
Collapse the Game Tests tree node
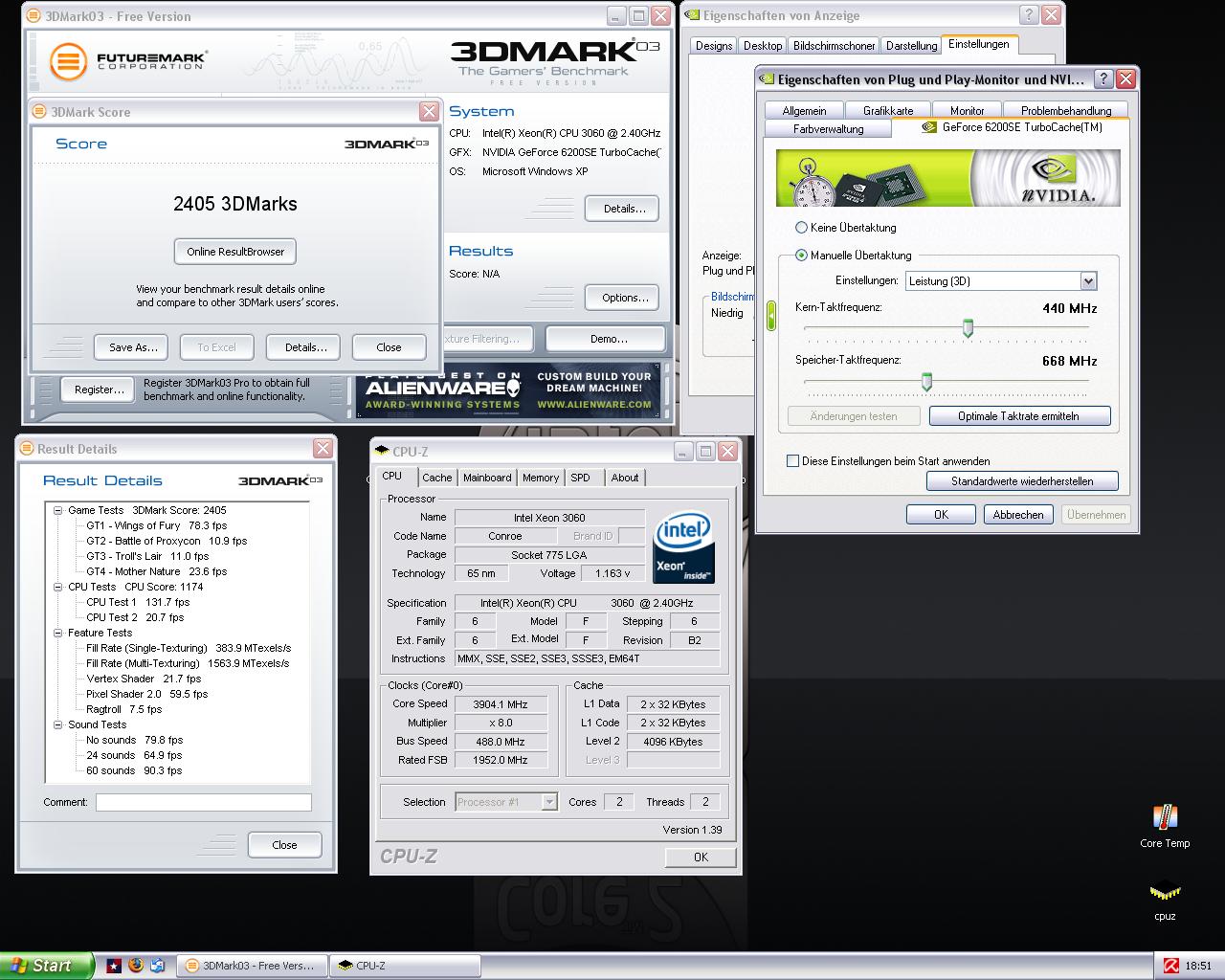pyautogui.click(x=57, y=510)
